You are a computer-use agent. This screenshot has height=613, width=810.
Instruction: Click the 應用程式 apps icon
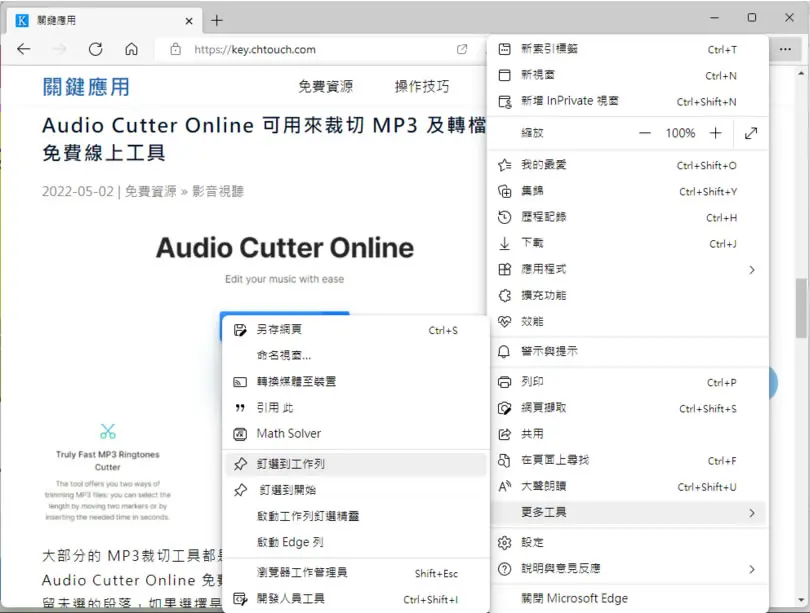504,269
